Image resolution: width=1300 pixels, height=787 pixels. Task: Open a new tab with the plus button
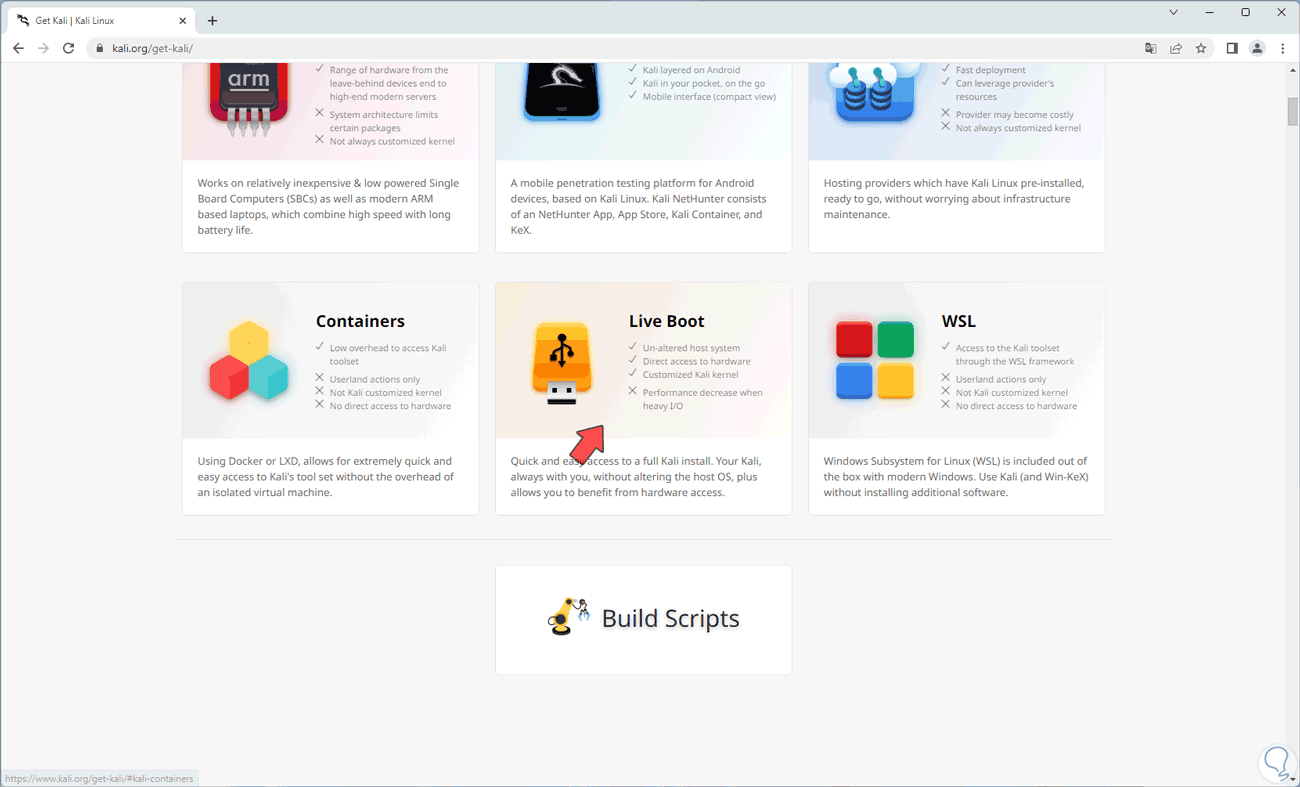tap(212, 20)
